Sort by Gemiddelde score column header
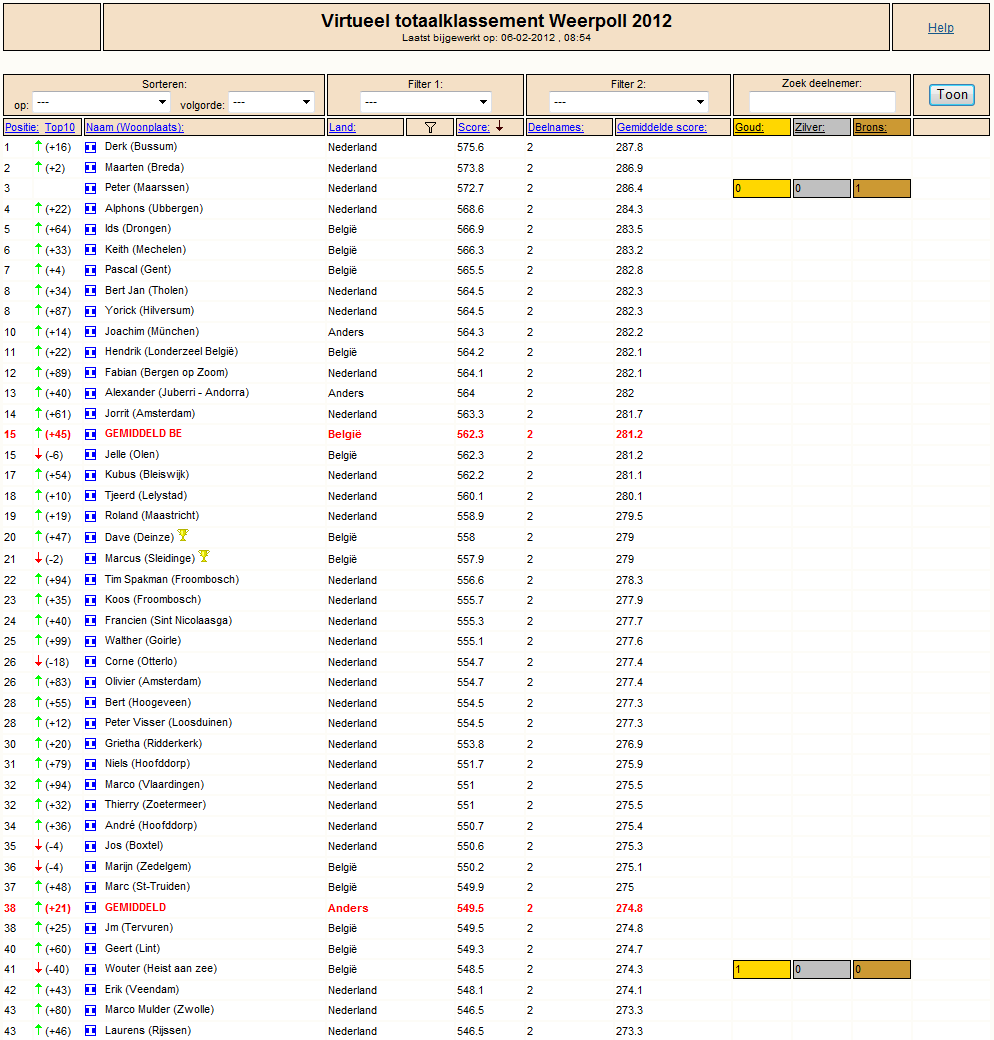 click(661, 127)
